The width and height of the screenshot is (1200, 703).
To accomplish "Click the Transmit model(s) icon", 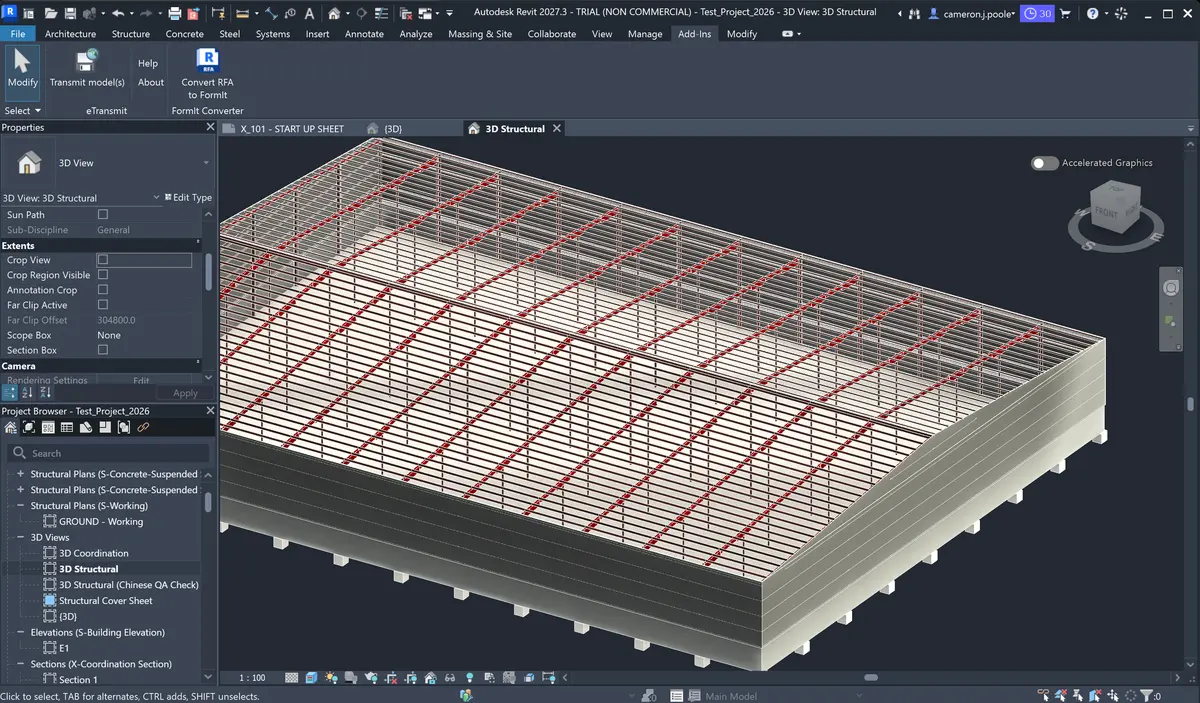I will 87,60.
